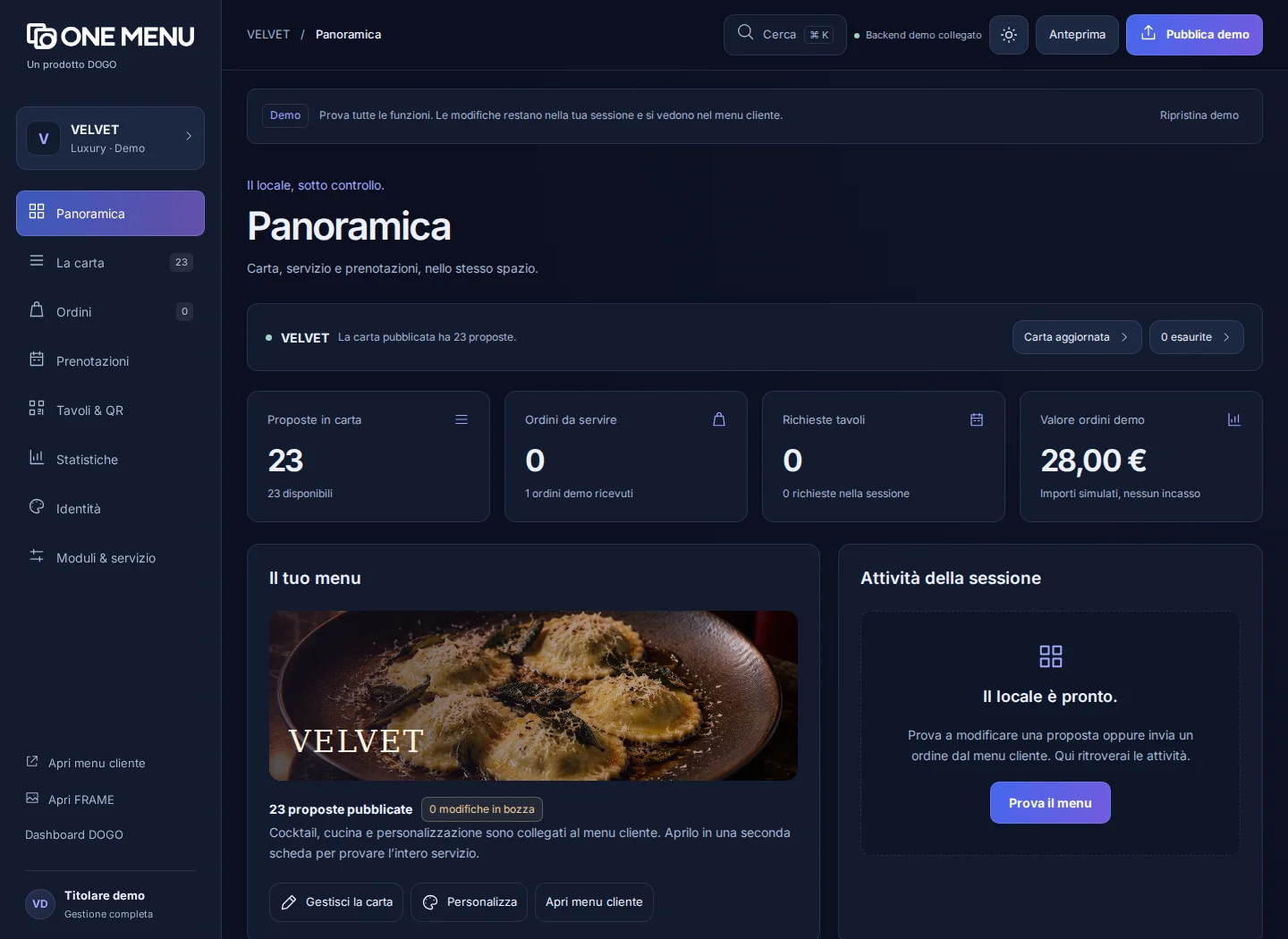Click the Tavoli & QR icon
This screenshot has height=939, width=1288.
[37, 409]
